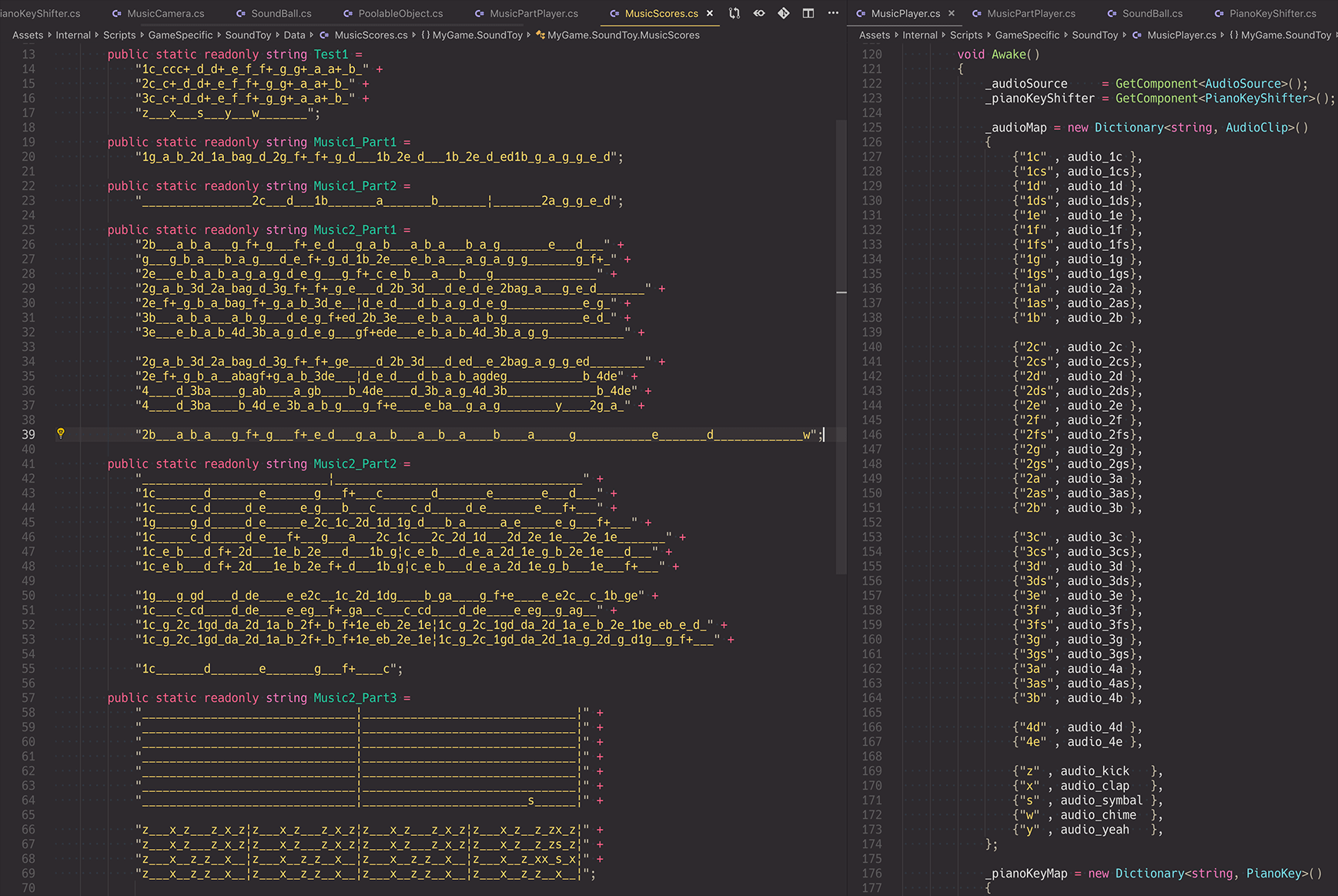
Task: Open the PoolableObject.cs tab
Action: [x=400, y=13]
